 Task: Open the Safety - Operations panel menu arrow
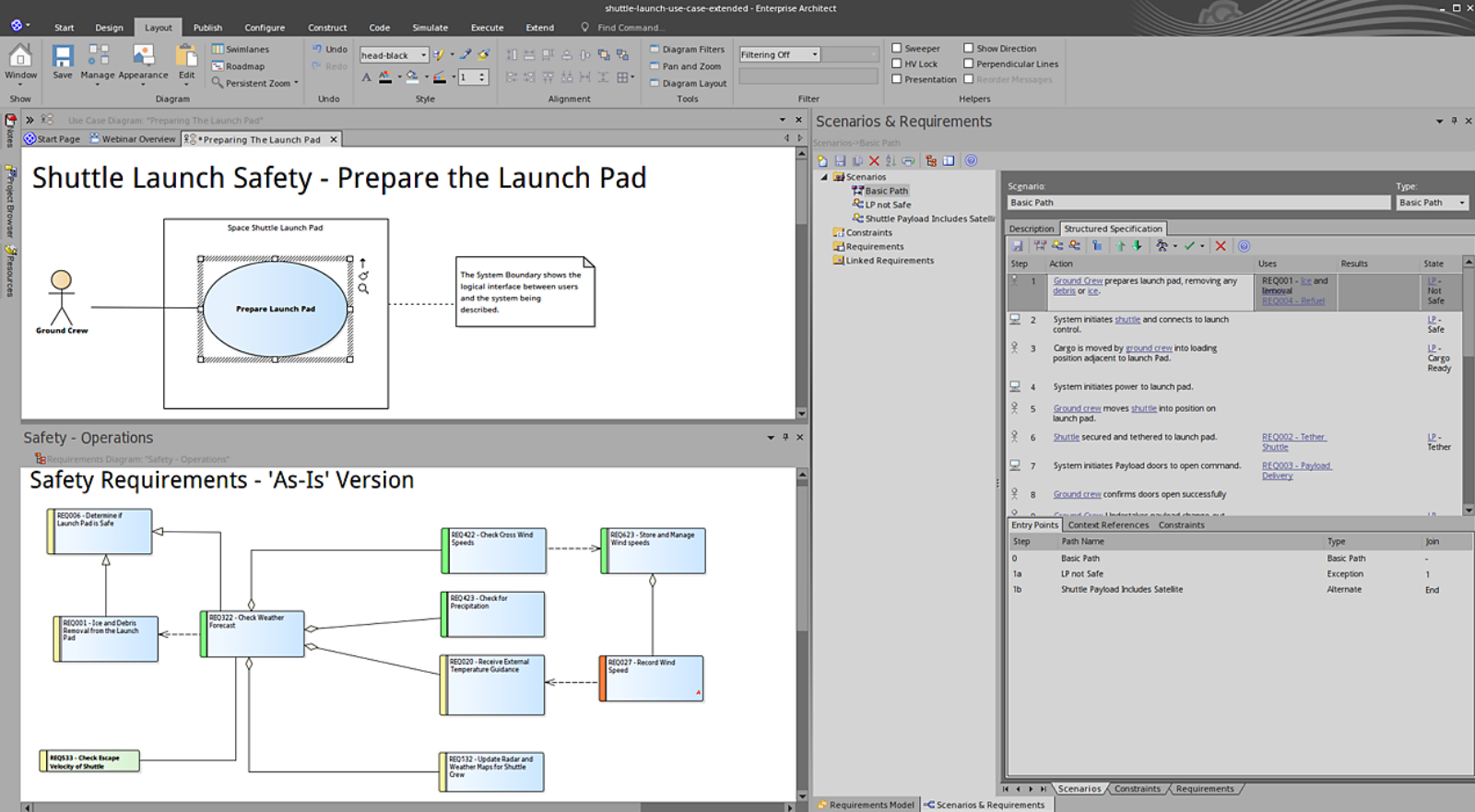[x=771, y=437]
